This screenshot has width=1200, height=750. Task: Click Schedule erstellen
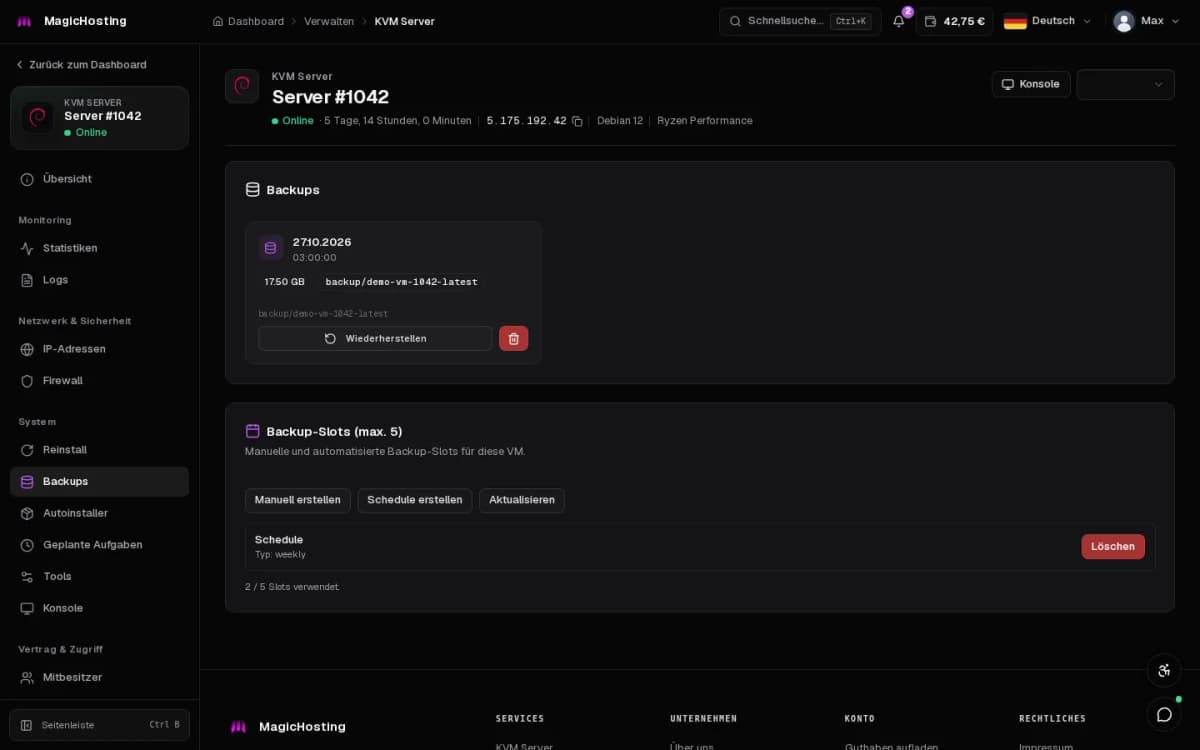(x=415, y=500)
